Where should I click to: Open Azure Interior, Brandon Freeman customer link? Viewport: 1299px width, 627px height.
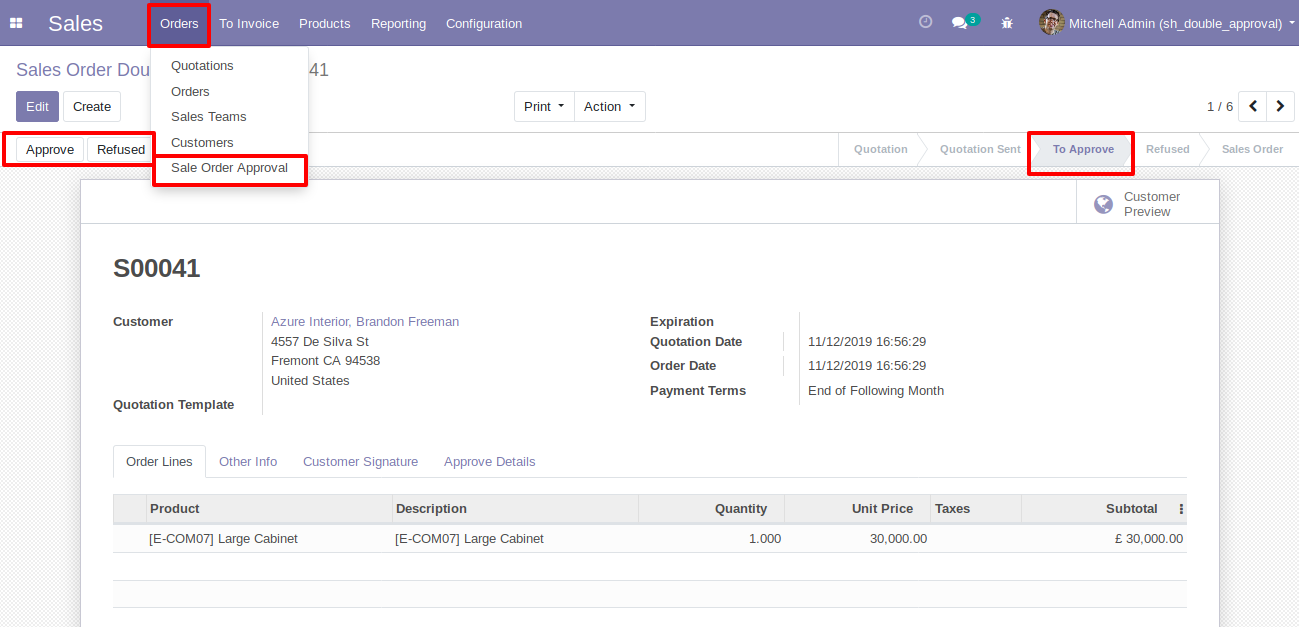365,322
